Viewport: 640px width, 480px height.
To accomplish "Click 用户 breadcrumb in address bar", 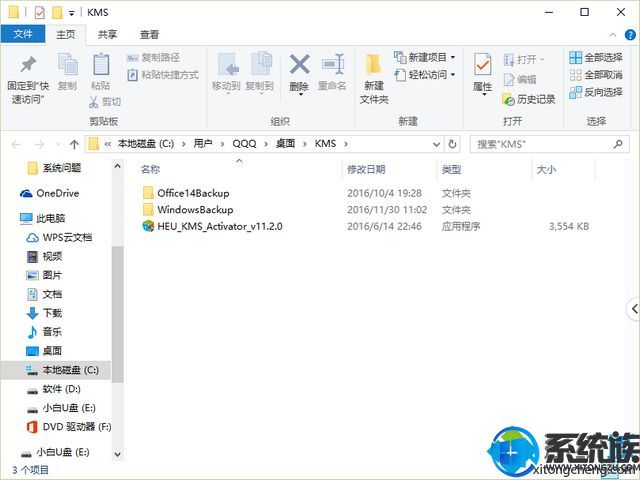I will 203,144.
